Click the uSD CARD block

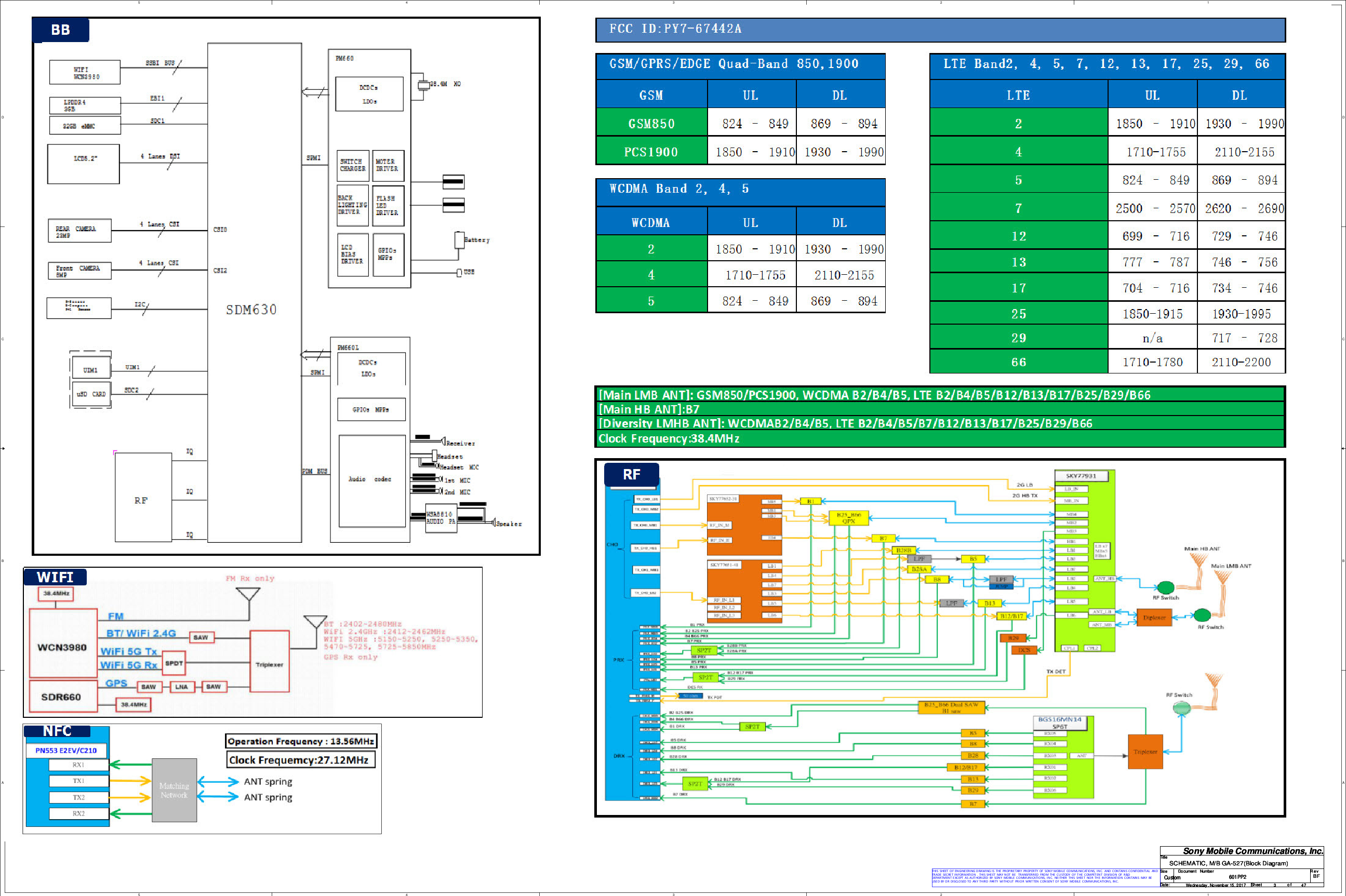click(91, 394)
